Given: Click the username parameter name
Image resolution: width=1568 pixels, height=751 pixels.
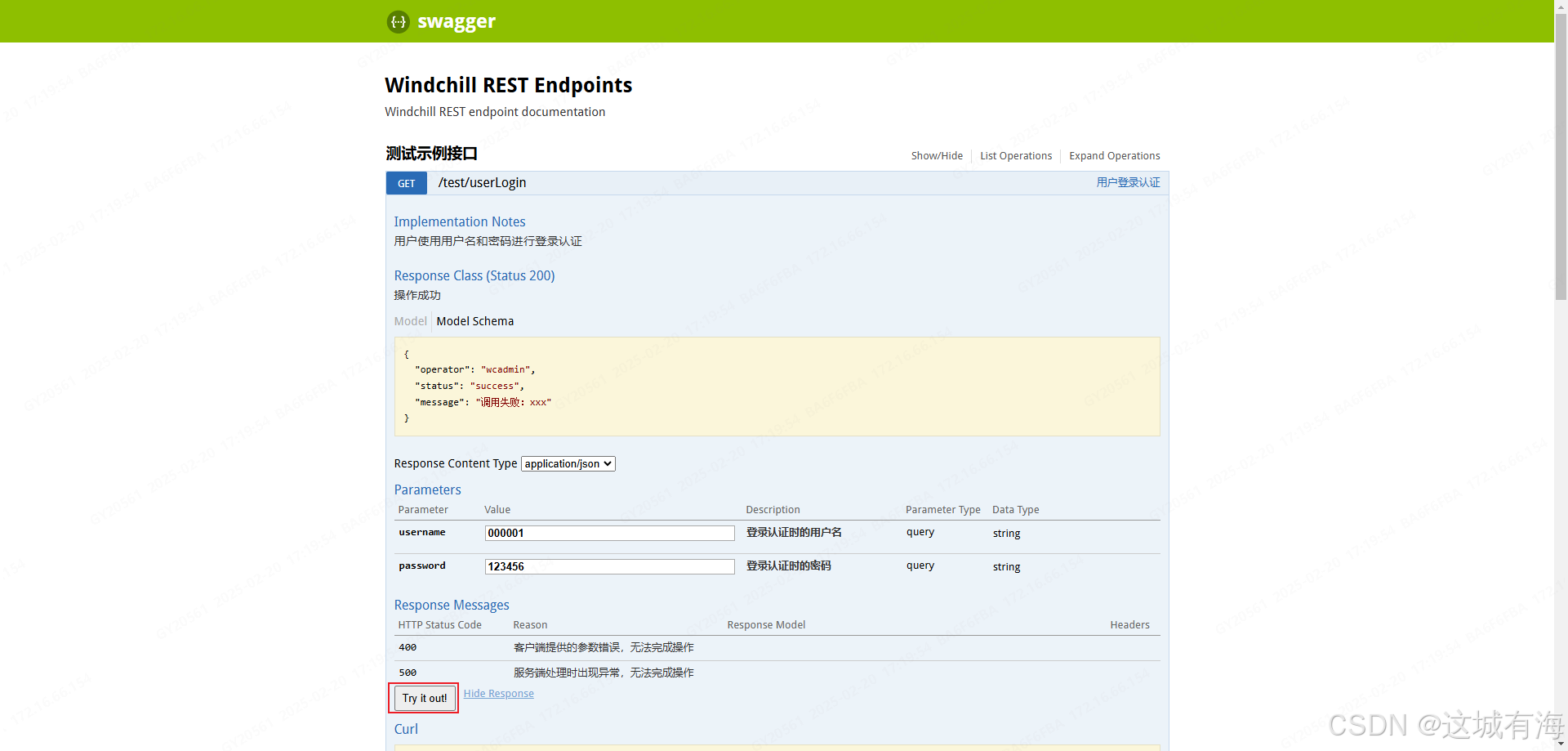Looking at the screenshot, I should coord(422,532).
